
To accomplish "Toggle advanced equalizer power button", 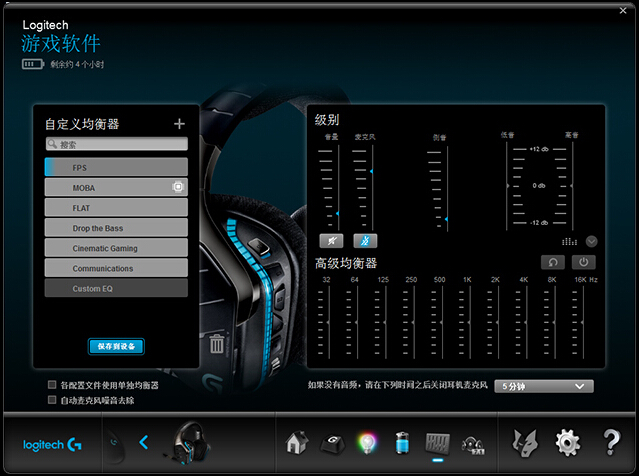I will click(583, 262).
